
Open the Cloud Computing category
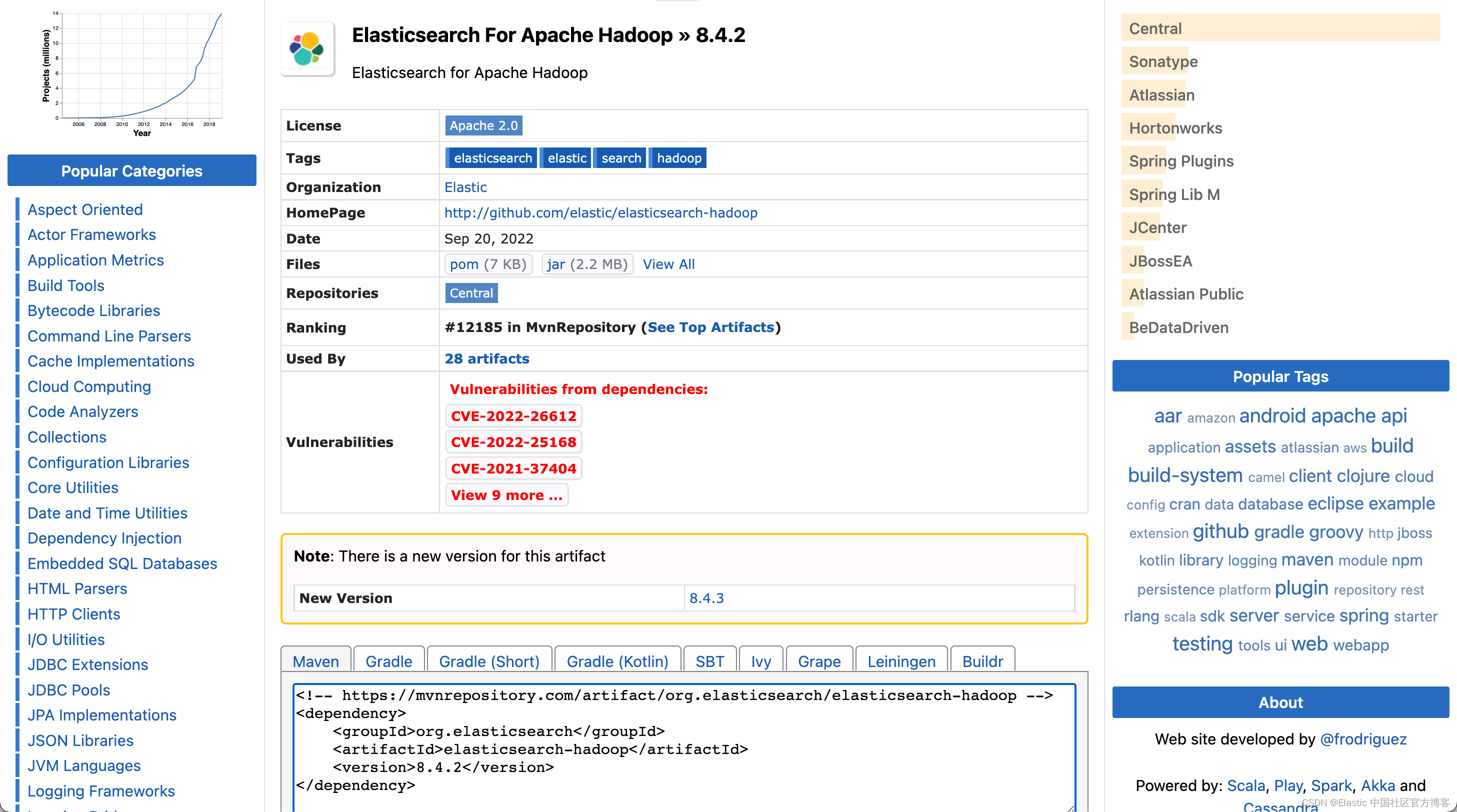[89, 387]
